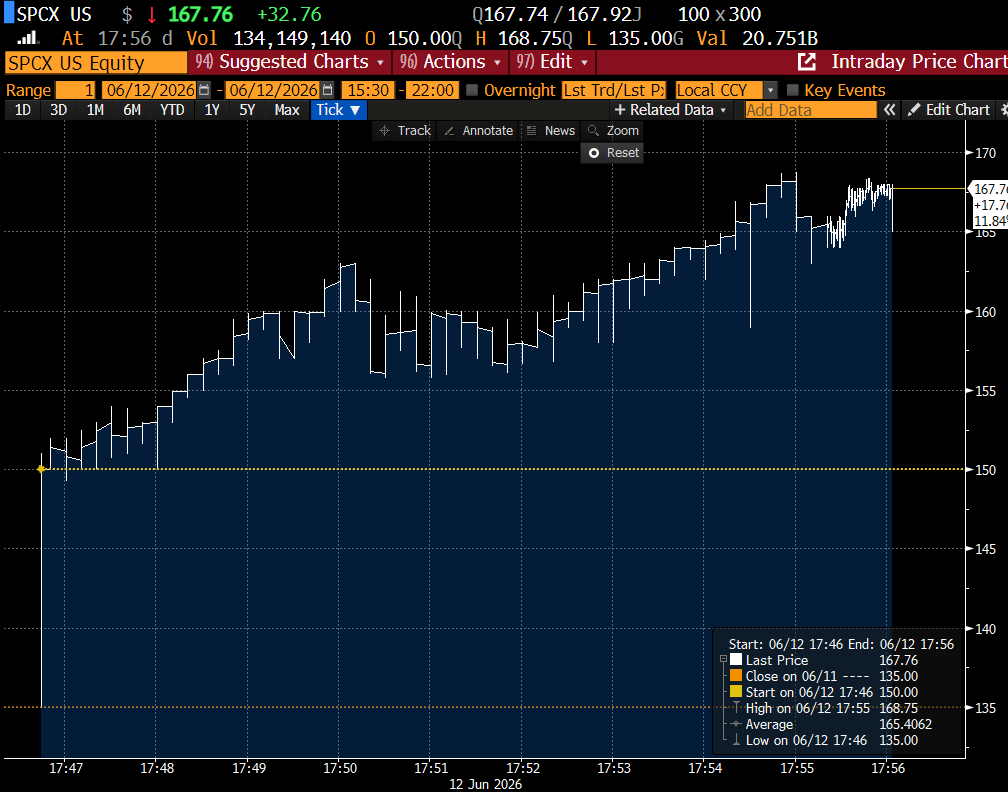Click the Val 20.751B figure
Image resolution: width=1008 pixels, height=792 pixels.
(x=757, y=39)
